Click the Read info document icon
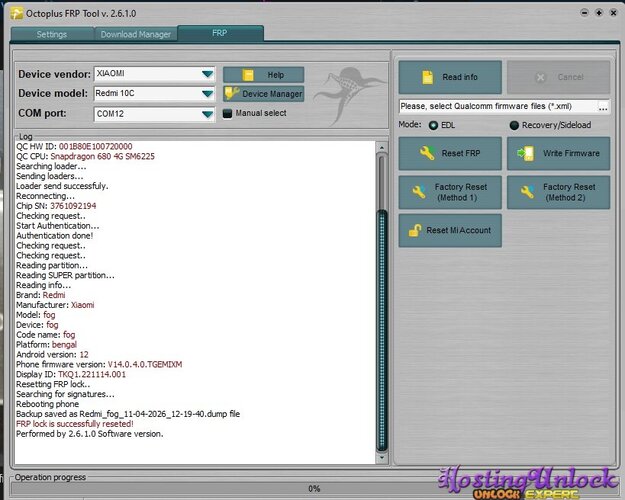The image size is (625, 500). [x=427, y=77]
